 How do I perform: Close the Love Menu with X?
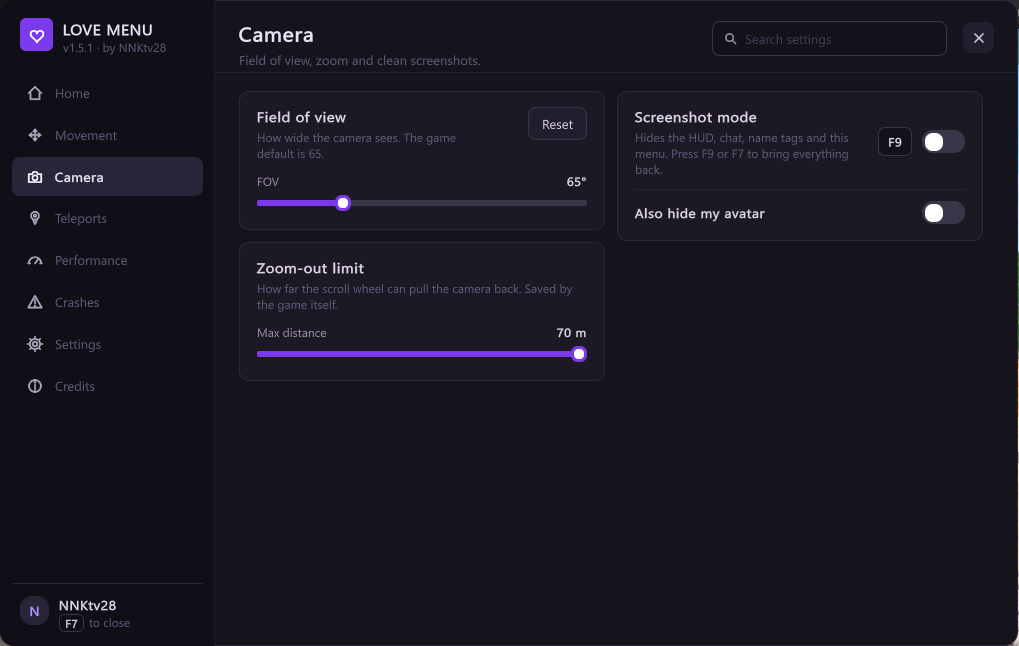[978, 38]
